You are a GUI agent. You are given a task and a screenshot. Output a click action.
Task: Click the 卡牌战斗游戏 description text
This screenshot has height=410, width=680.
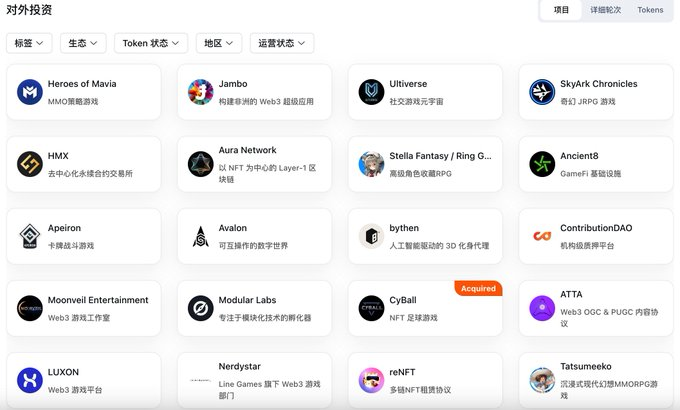(71, 246)
